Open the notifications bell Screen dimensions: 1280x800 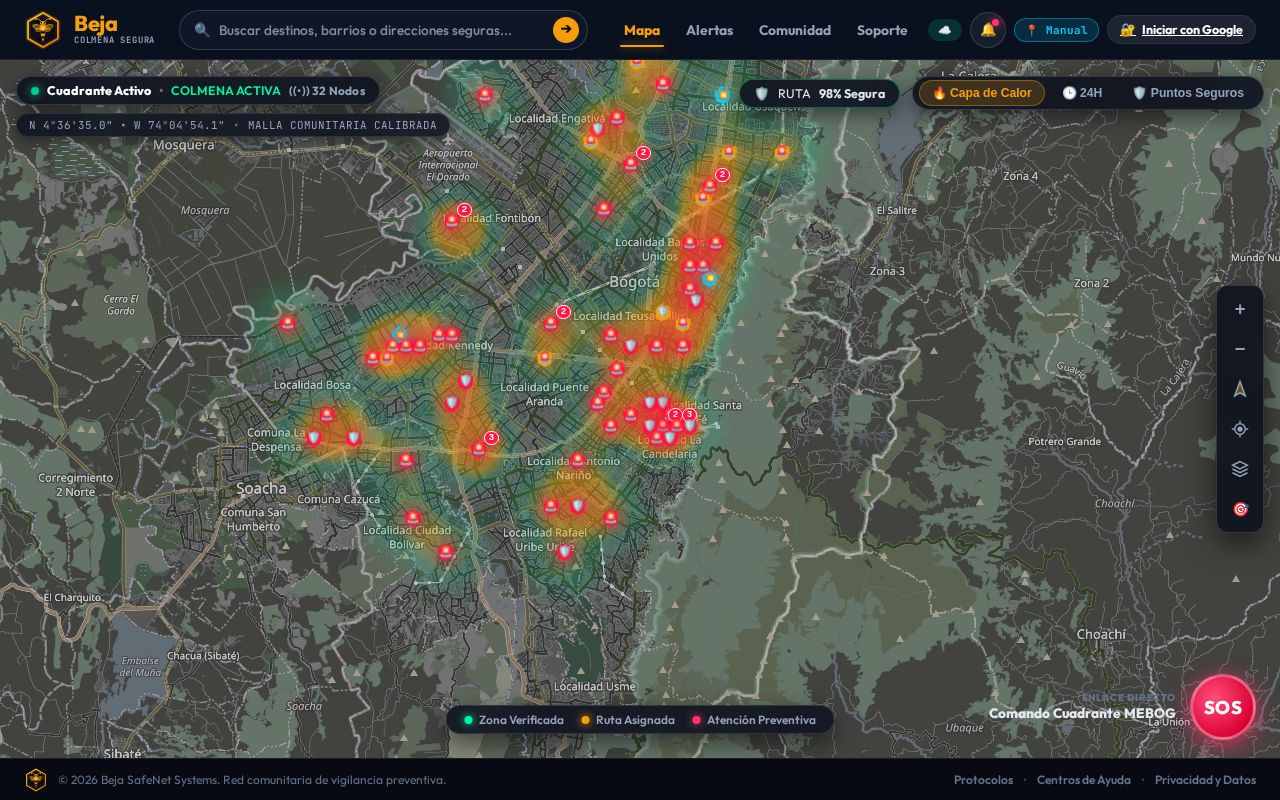coord(988,30)
